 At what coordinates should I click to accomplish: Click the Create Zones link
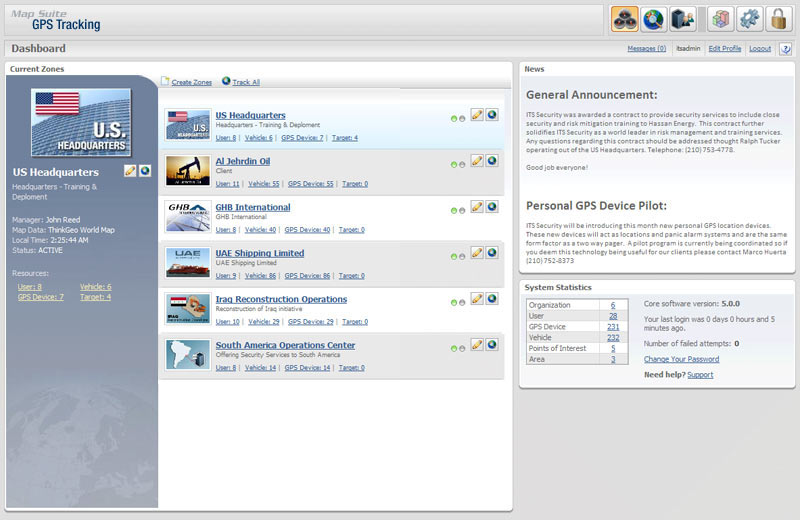pyautogui.click(x=191, y=82)
